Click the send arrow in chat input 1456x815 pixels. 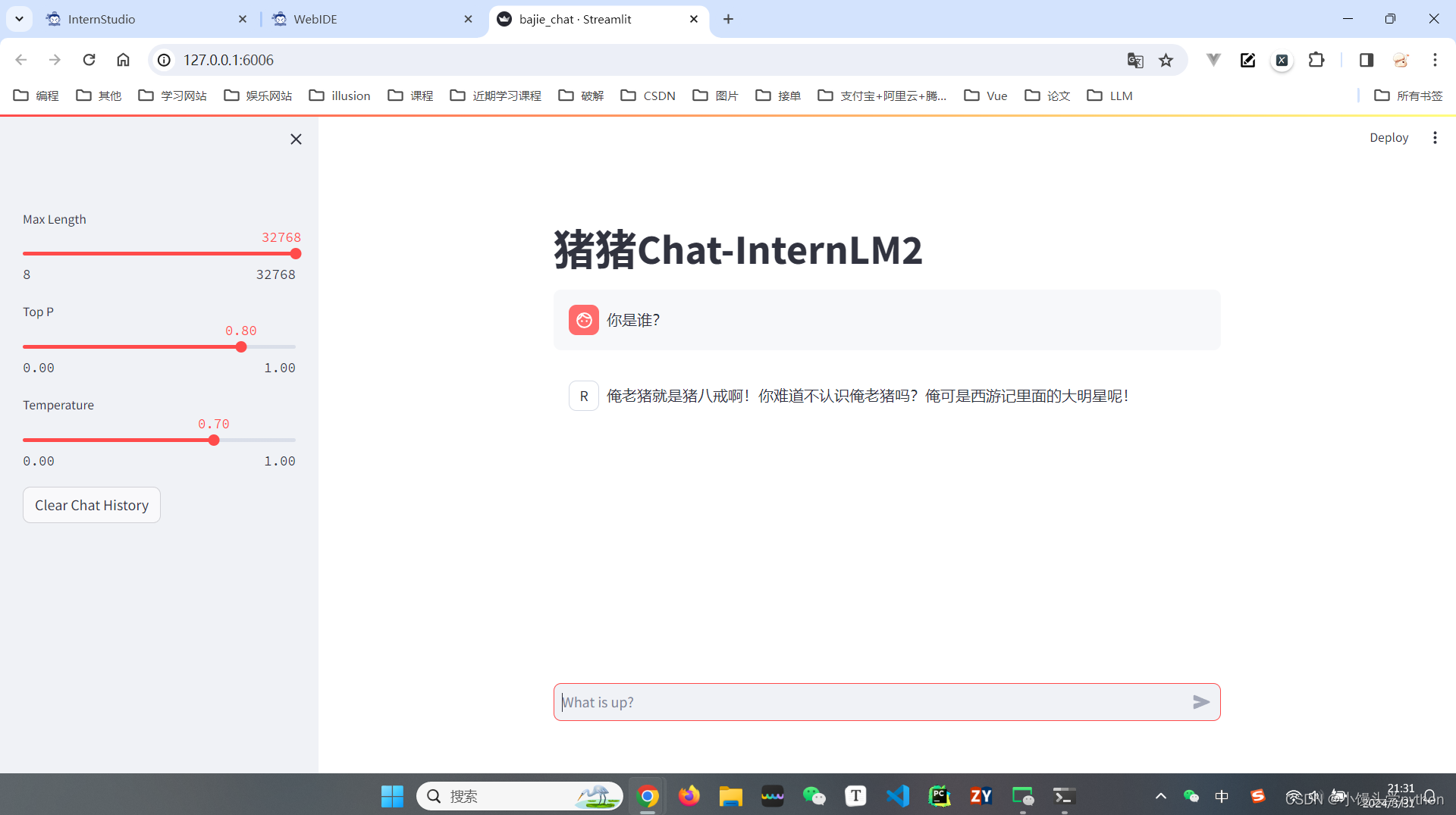[x=1200, y=702]
